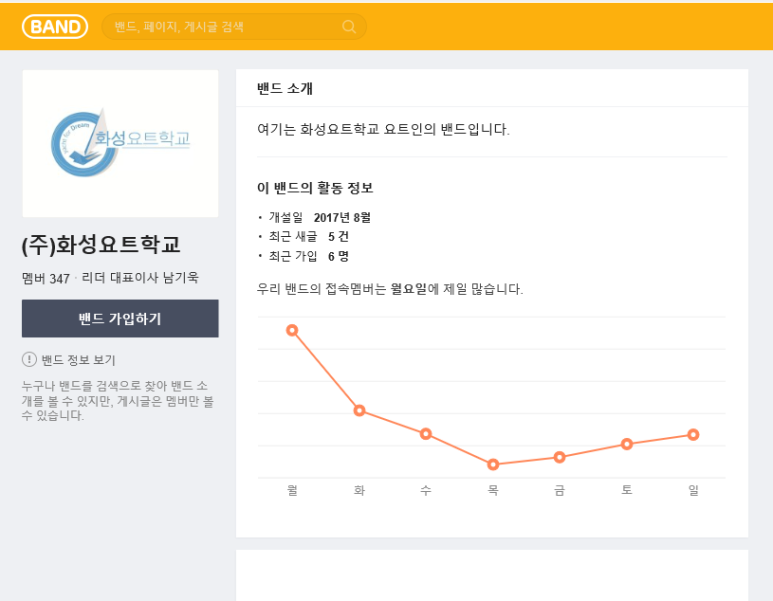Click the 일 axis label

pos(694,490)
